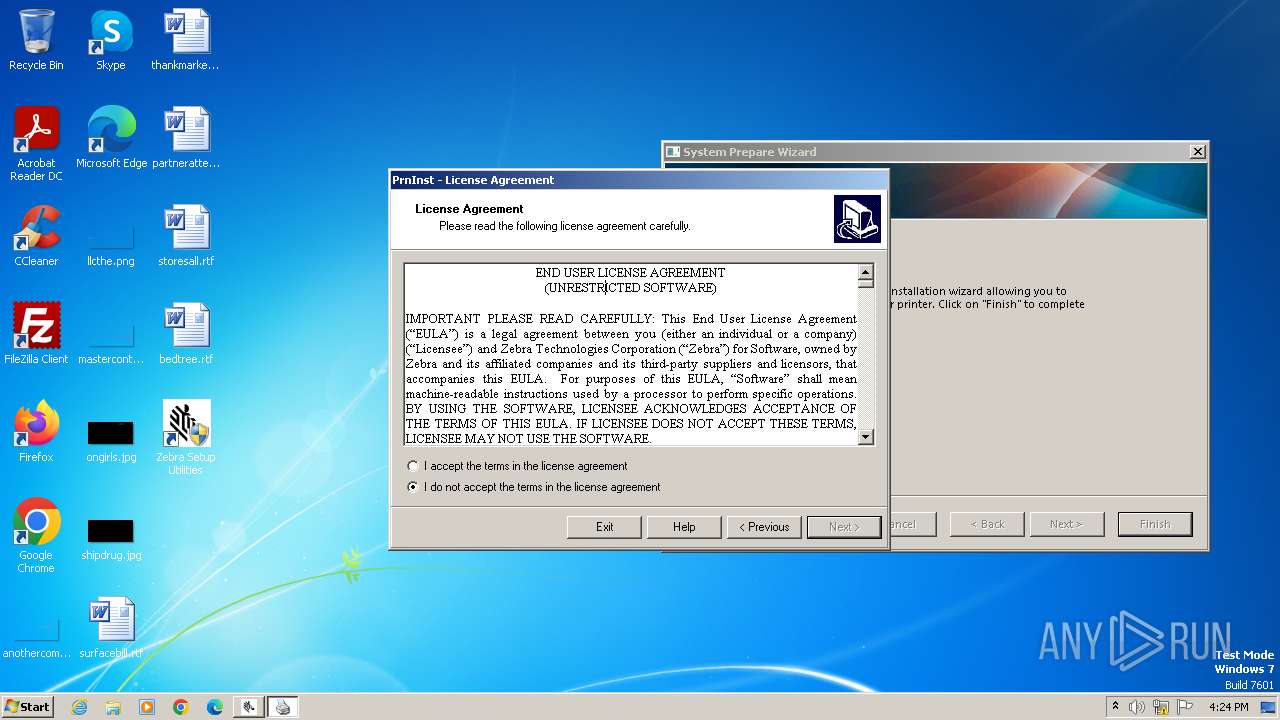The width and height of the screenshot is (1280, 720).
Task: Click the license text scrollbar track
Action: 866,360
